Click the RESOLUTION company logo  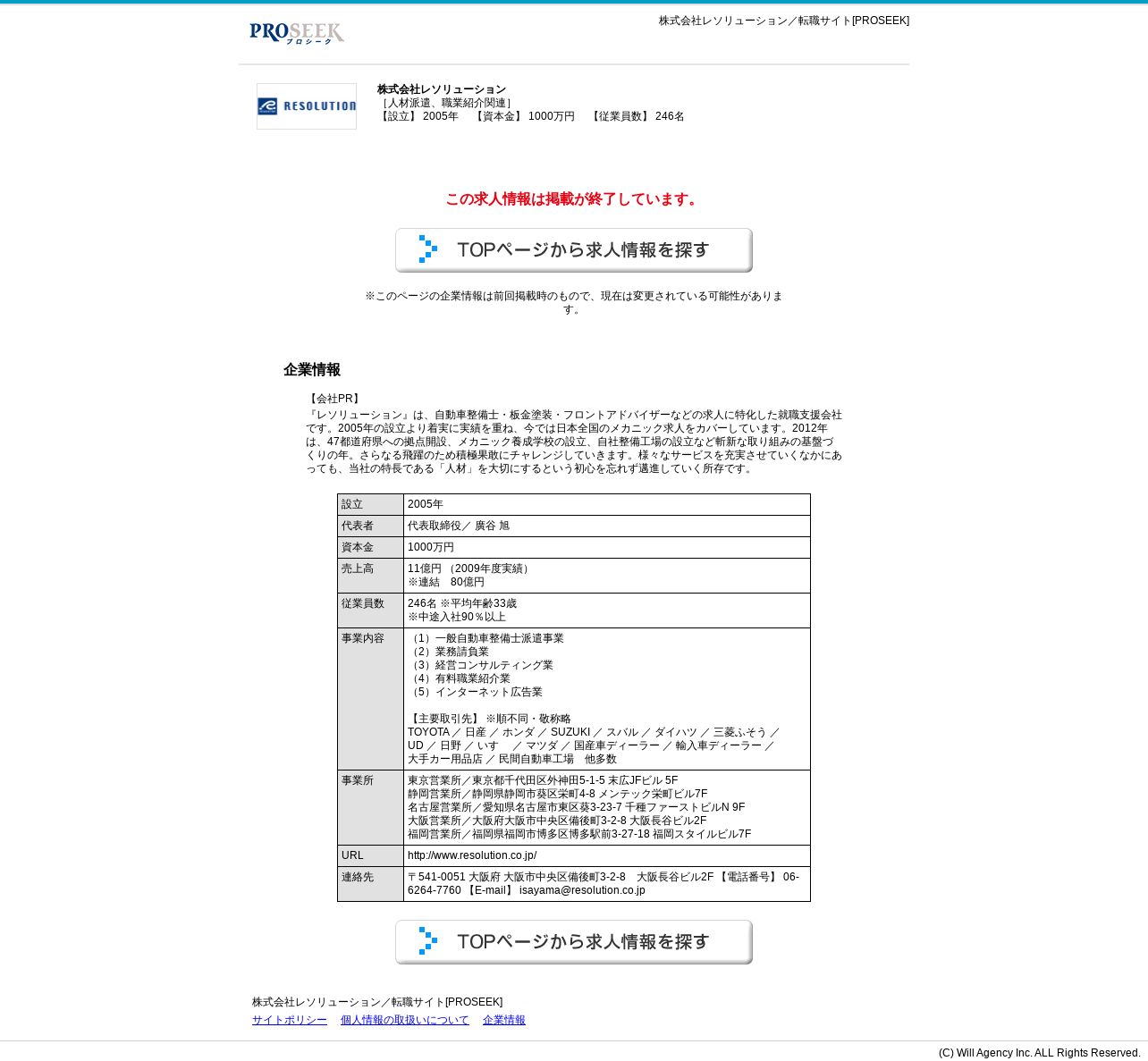(307, 106)
